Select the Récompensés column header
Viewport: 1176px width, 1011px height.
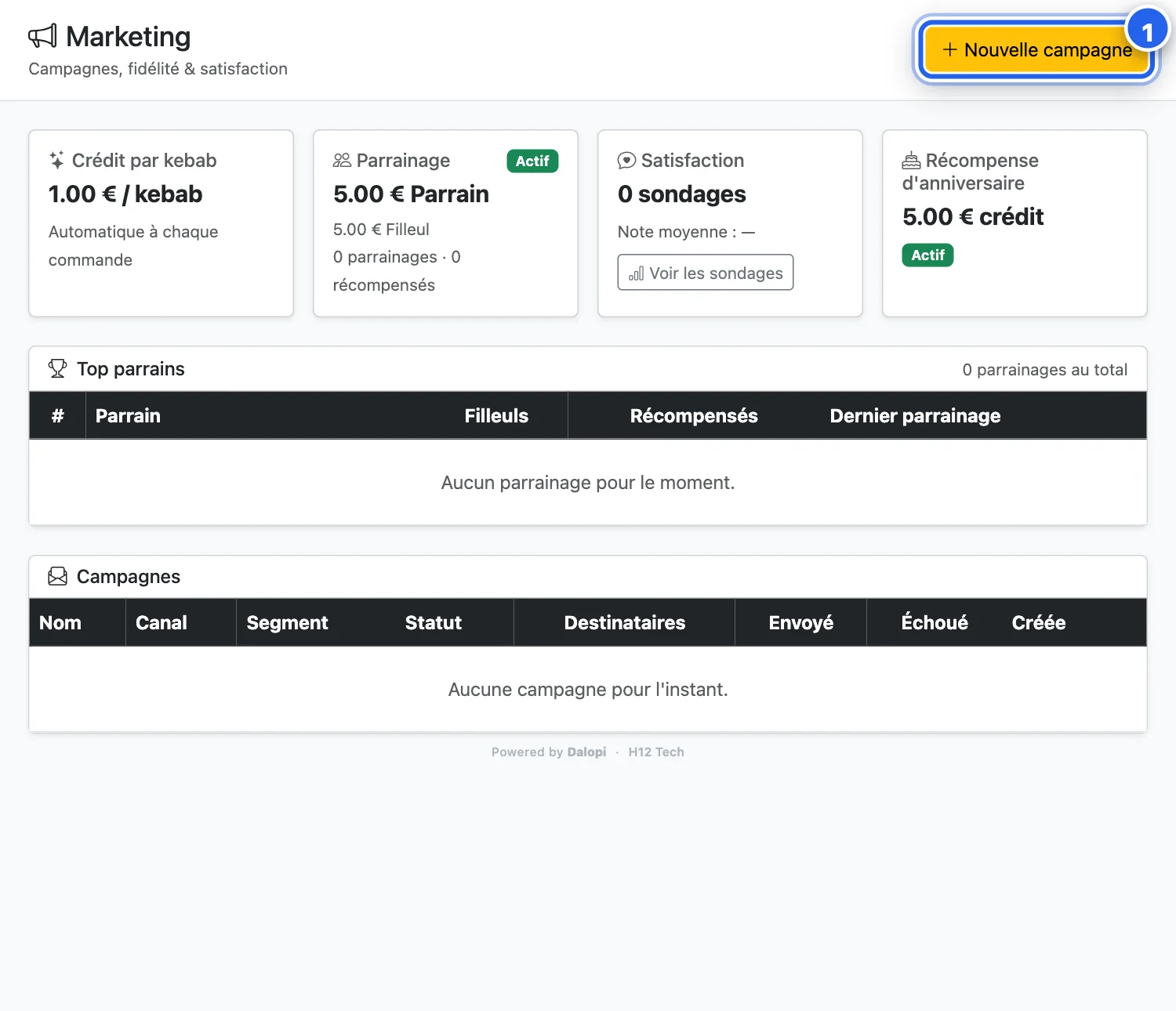click(x=694, y=416)
